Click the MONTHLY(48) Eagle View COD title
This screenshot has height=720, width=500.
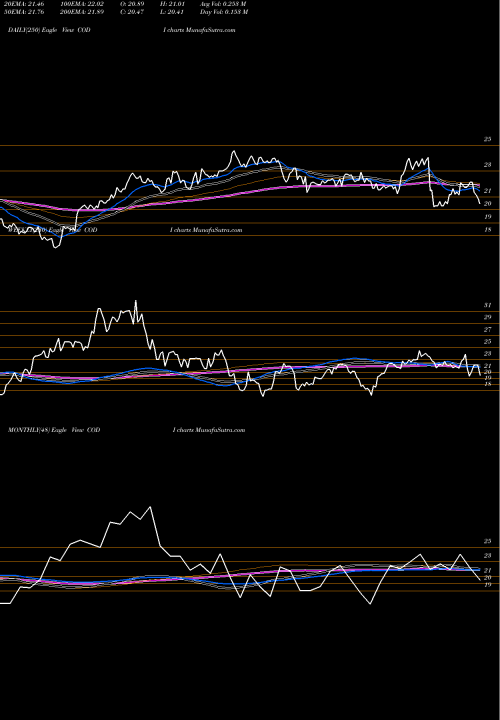54,430
